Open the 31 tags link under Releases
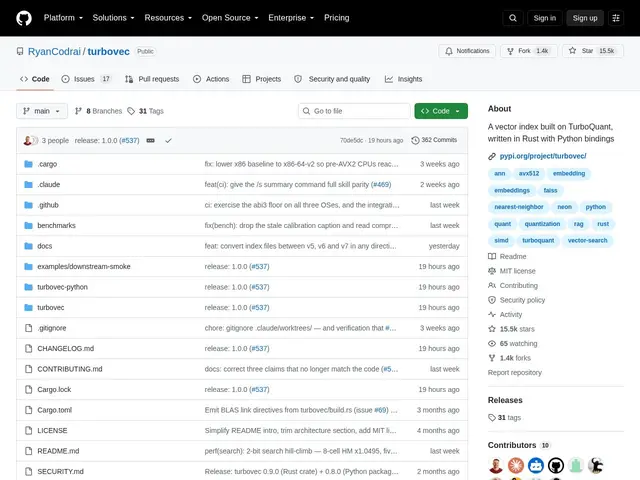The image size is (640, 480). tap(504, 418)
